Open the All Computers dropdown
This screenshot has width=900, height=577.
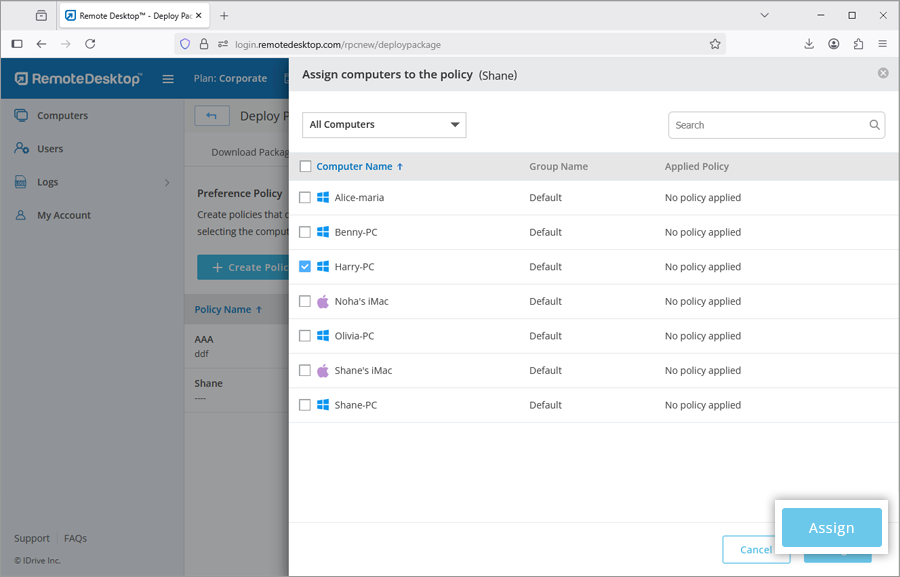pos(384,125)
